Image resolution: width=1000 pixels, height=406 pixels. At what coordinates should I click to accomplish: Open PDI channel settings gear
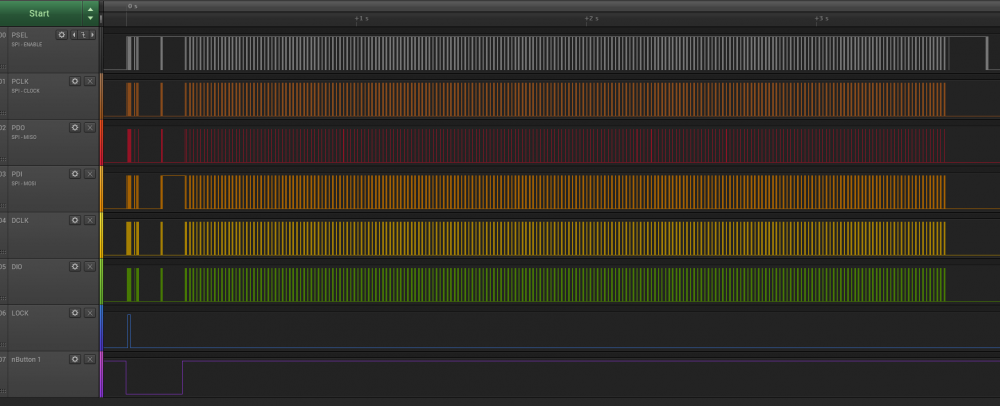point(74,173)
